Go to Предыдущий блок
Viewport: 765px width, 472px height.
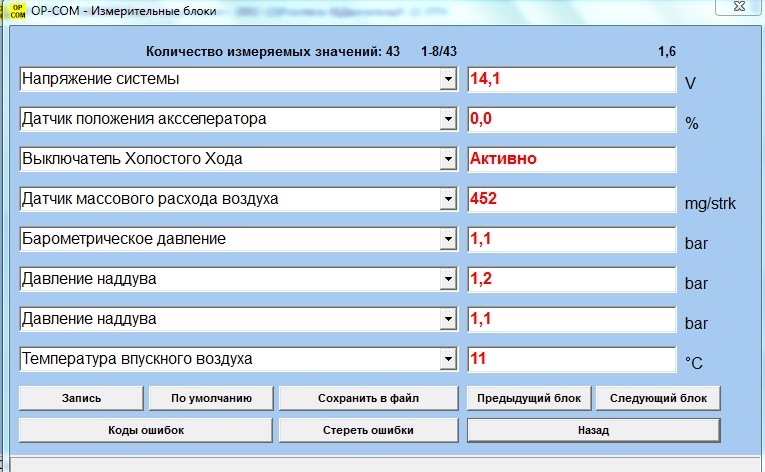click(x=529, y=398)
